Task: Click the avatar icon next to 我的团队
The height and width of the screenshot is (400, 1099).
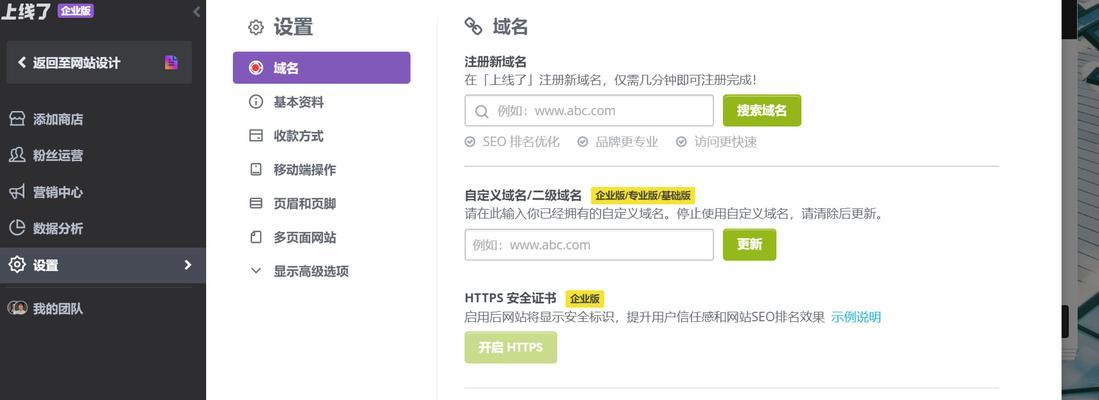Action: tap(17, 308)
